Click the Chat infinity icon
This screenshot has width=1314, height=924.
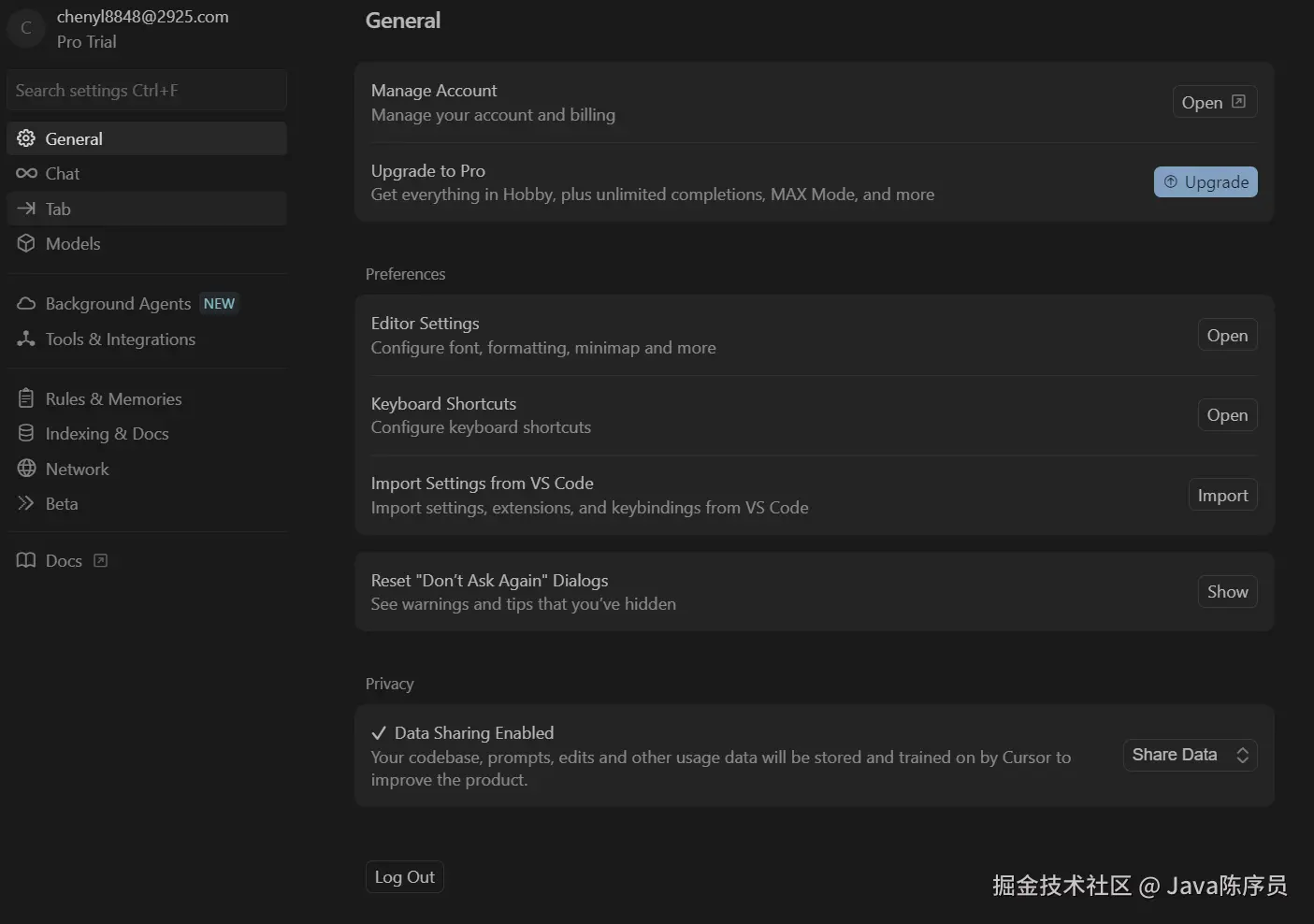pyautogui.click(x=26, y=173)
